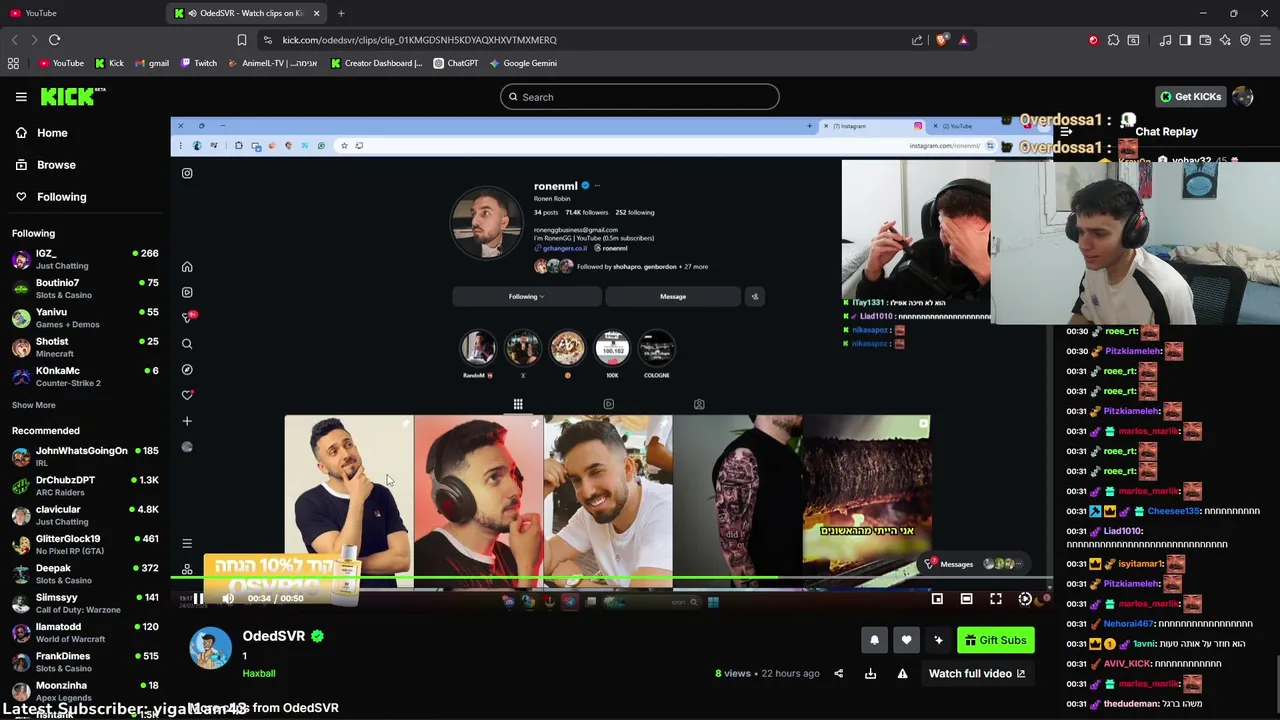Open the Creator Dashboard bookmark
Screen dimensions: 1280x720
[x=376, y=63]
